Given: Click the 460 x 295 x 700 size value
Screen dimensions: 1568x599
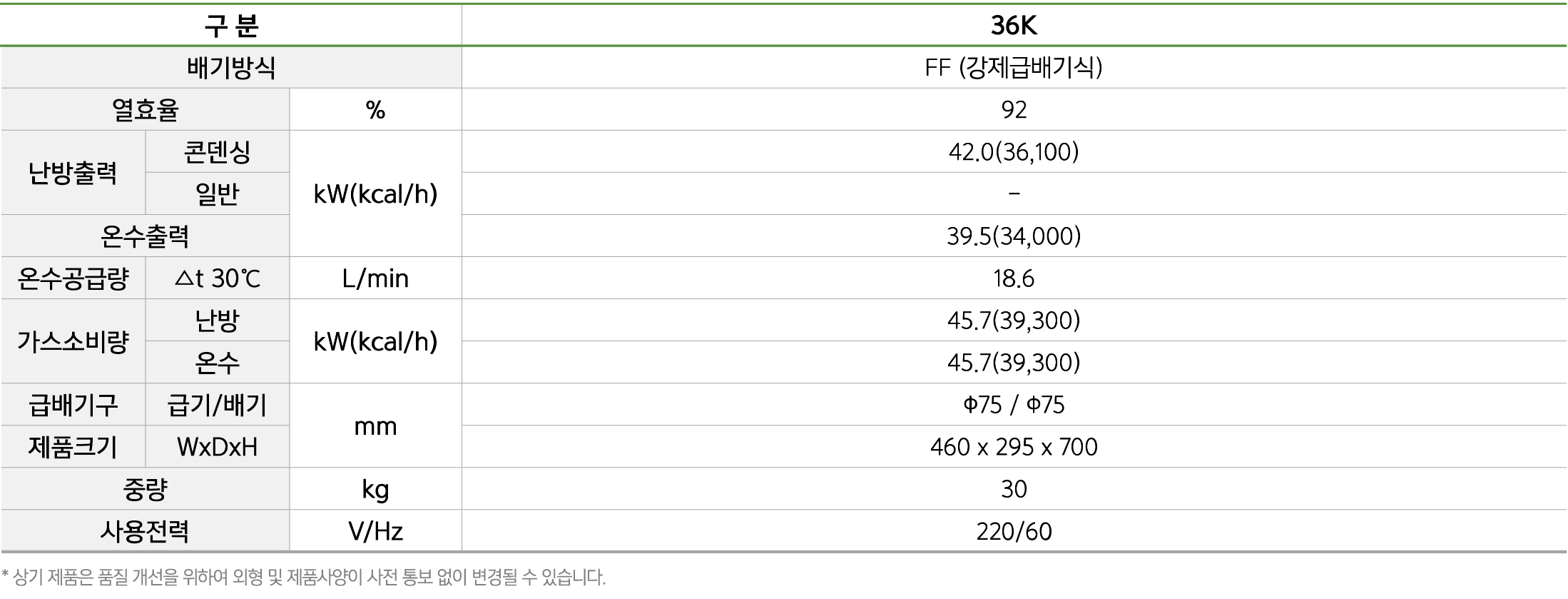Looking at the screenshot, I should point(1013,447).
